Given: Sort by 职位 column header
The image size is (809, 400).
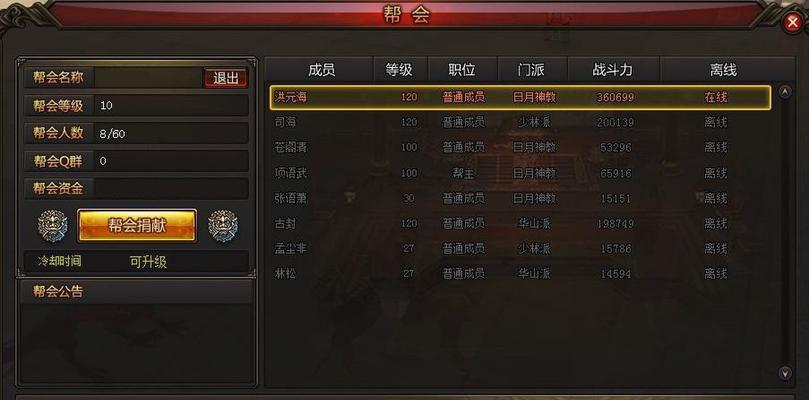Looking at the screenshot, I should point(462,70).
